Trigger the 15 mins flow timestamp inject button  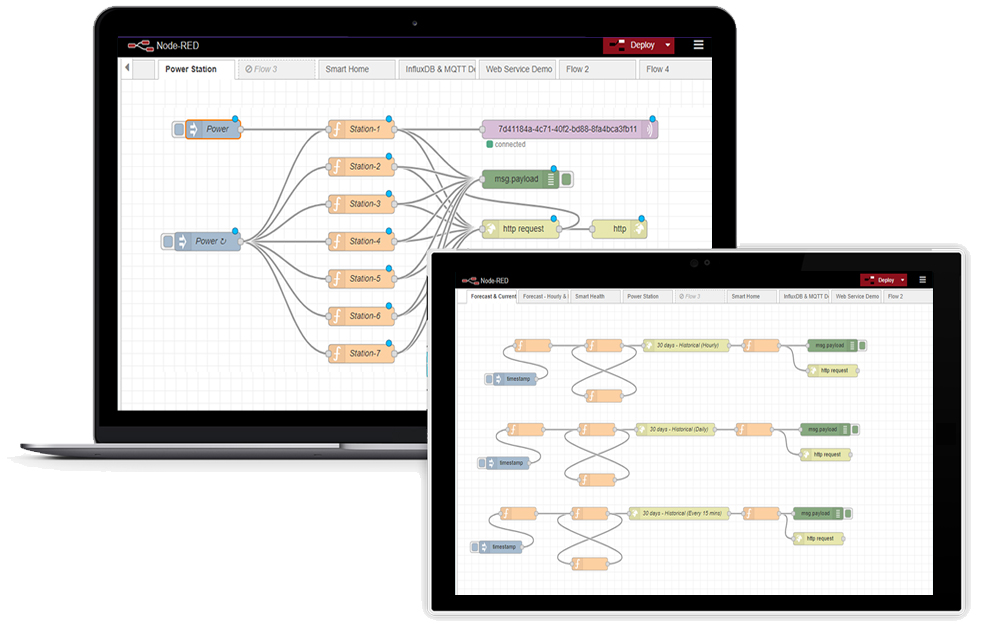click(475, 547)
